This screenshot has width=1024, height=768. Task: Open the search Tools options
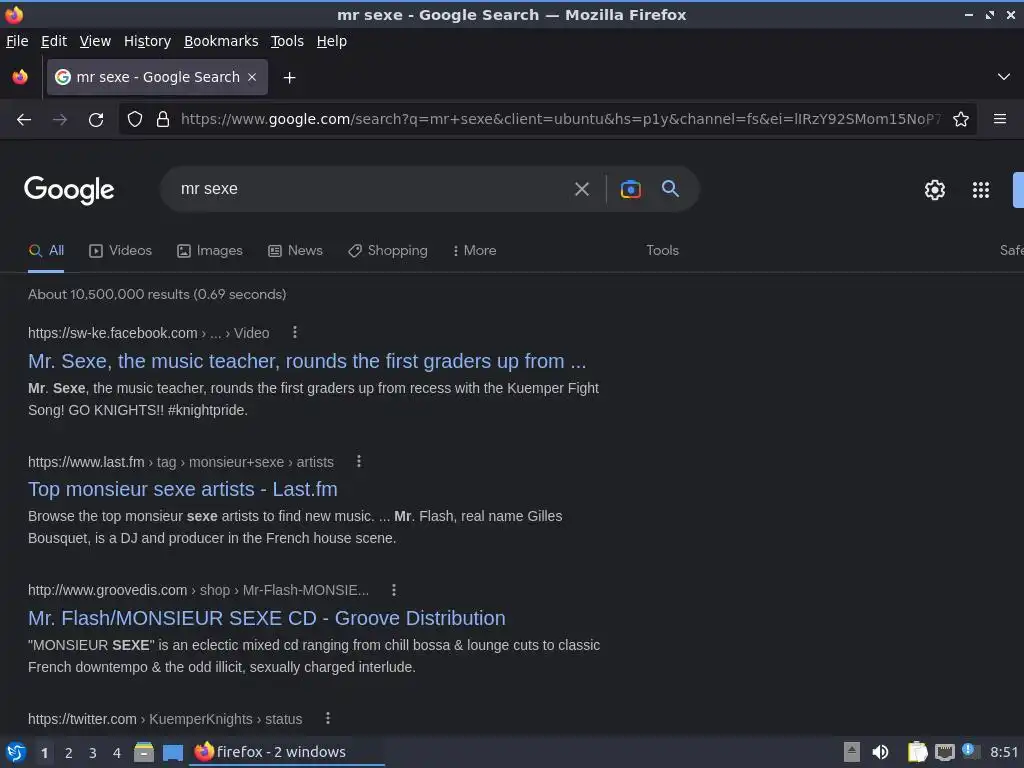[662, 251]
